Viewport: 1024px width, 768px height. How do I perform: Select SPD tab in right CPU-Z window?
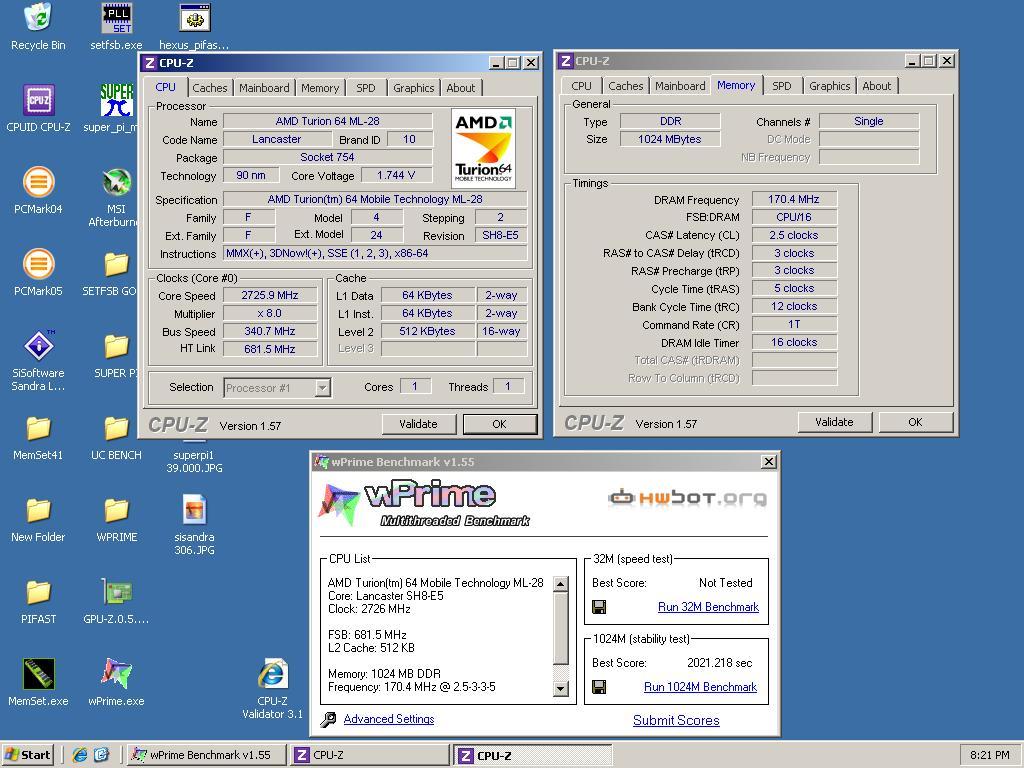point(782,86)
